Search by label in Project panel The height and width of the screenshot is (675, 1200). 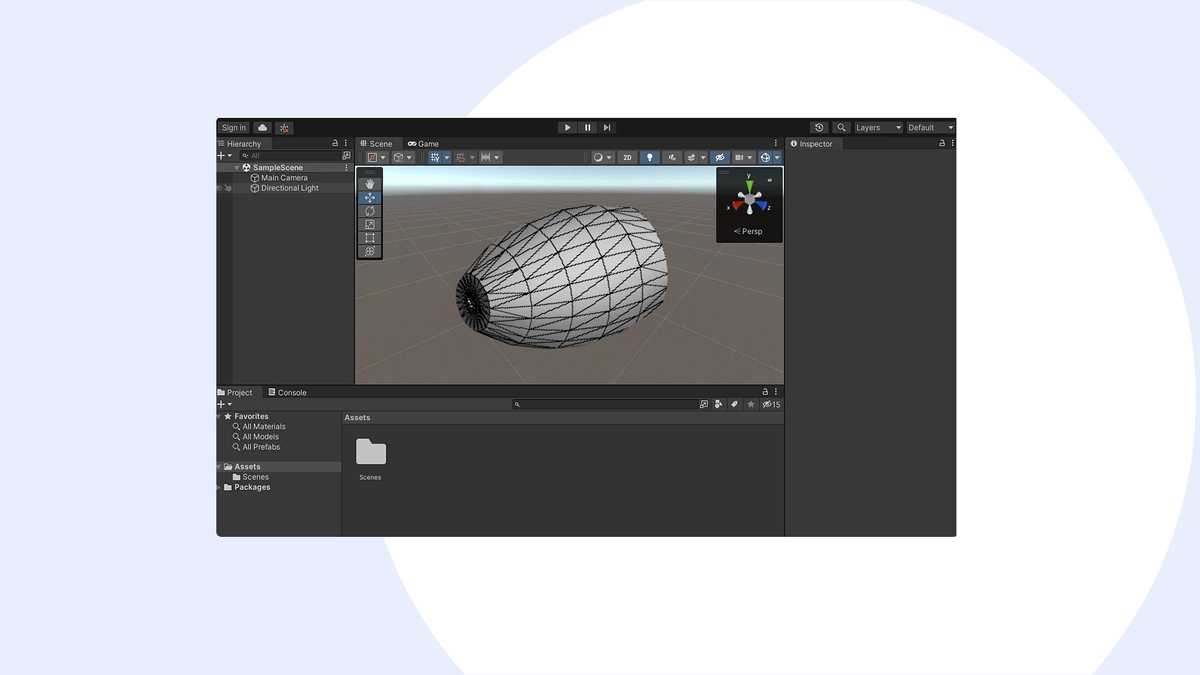pos(735,404)
